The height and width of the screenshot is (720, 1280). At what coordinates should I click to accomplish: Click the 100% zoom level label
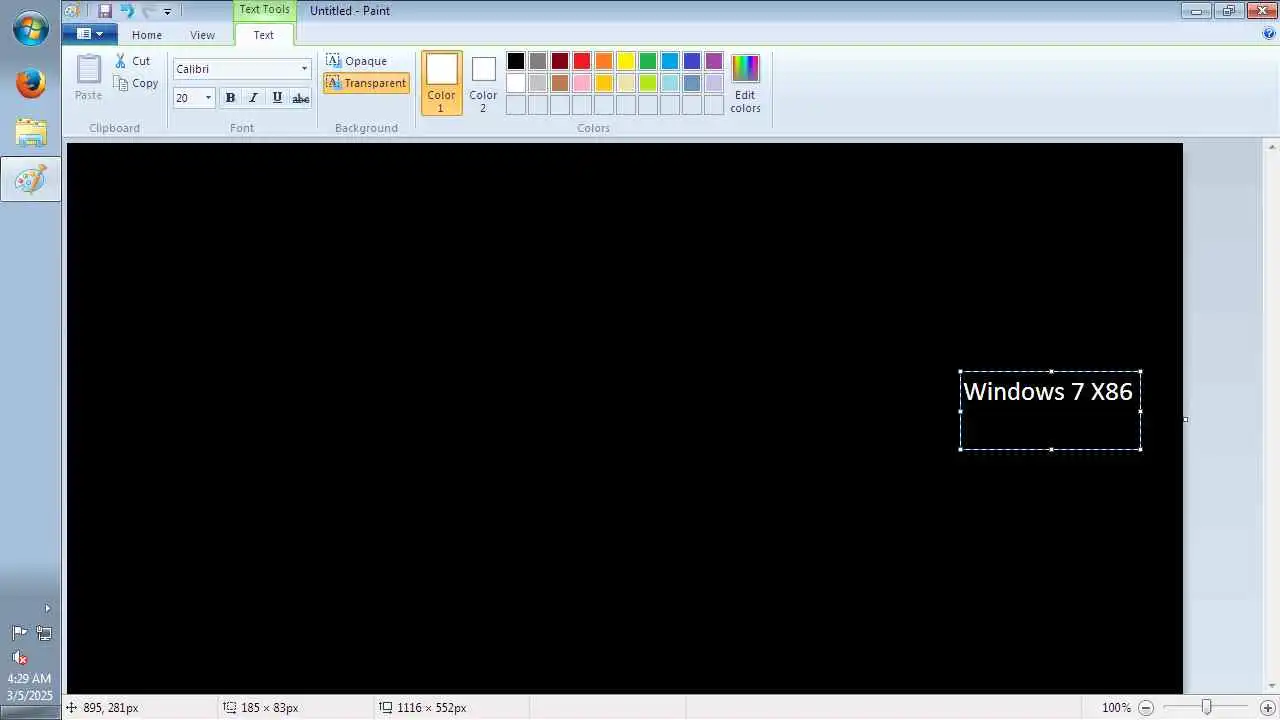coord(1116,708)
